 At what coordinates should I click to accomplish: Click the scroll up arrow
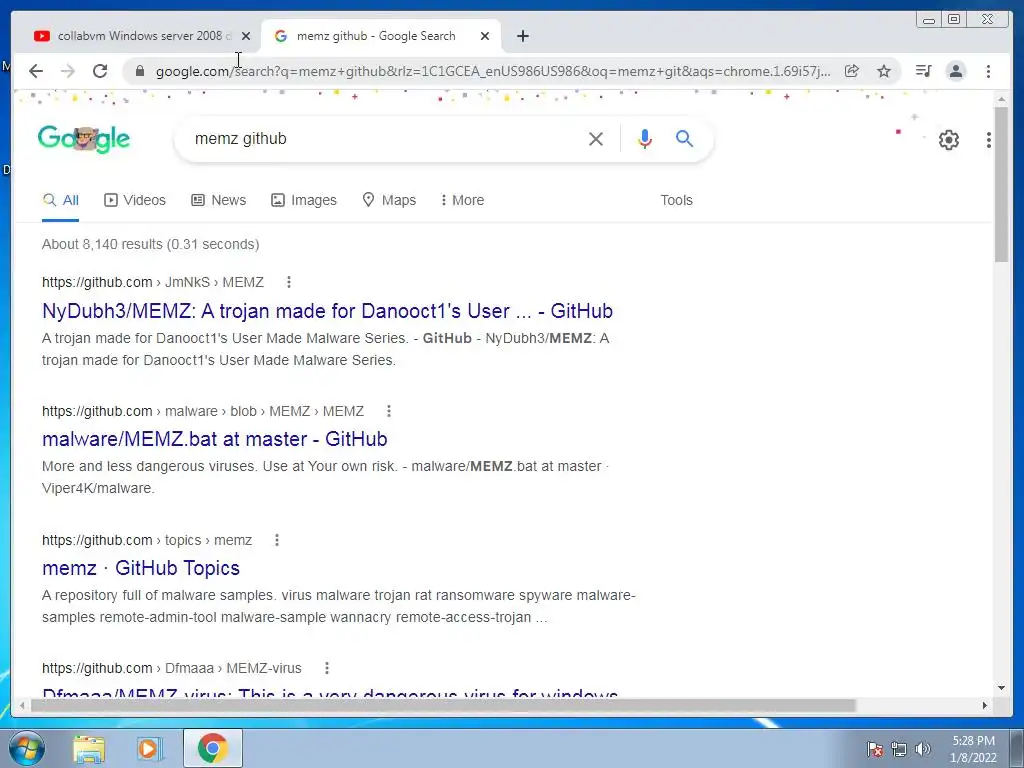[1002, 99]
